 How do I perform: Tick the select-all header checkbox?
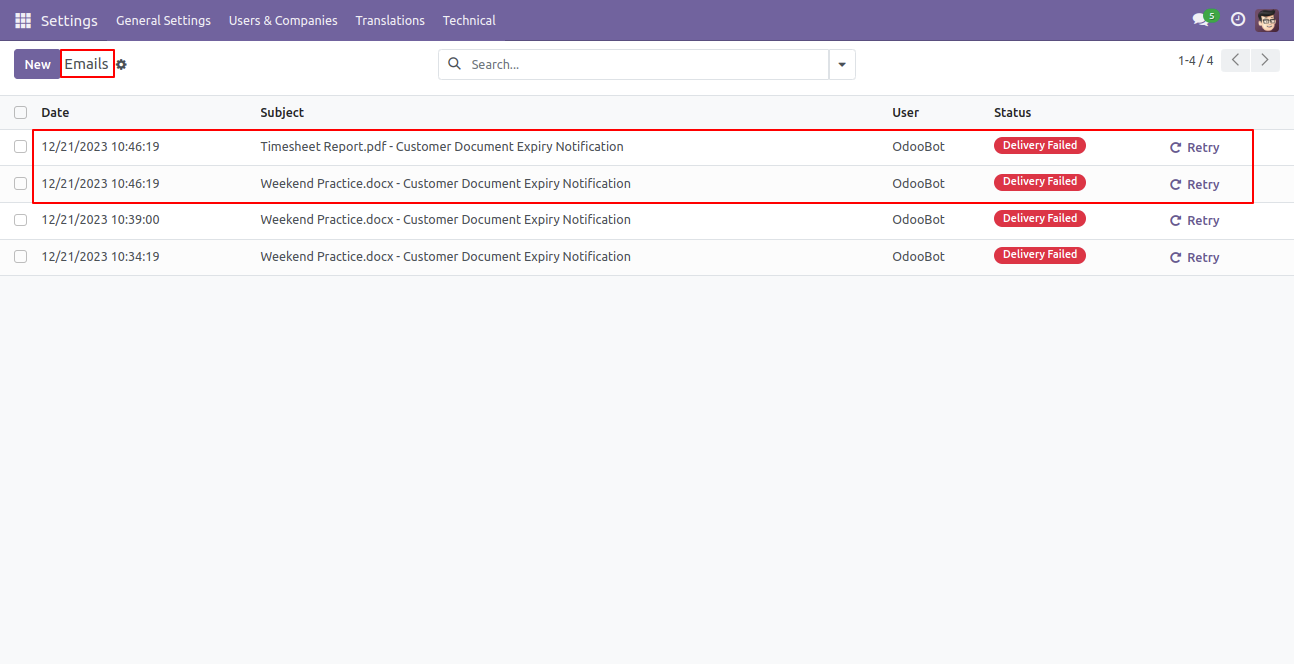[20, 113]
